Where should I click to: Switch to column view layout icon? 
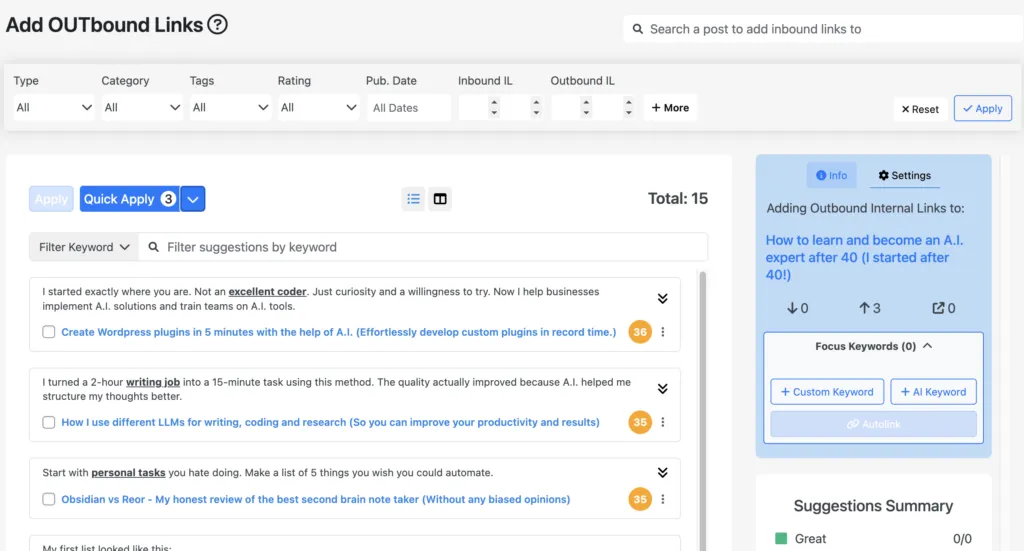click(x=439, y=199)
